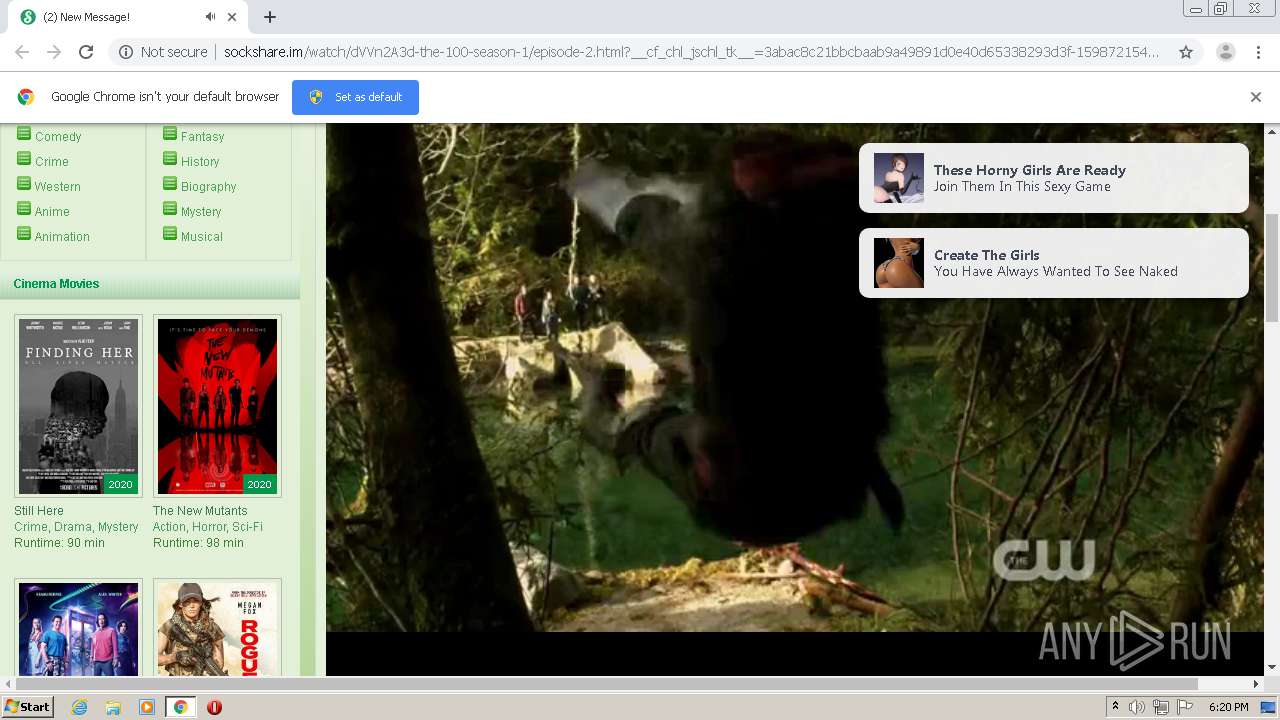Click the green list icon beside Western
This screenshot has height=720, width=1280.
(x=24, y=184)
